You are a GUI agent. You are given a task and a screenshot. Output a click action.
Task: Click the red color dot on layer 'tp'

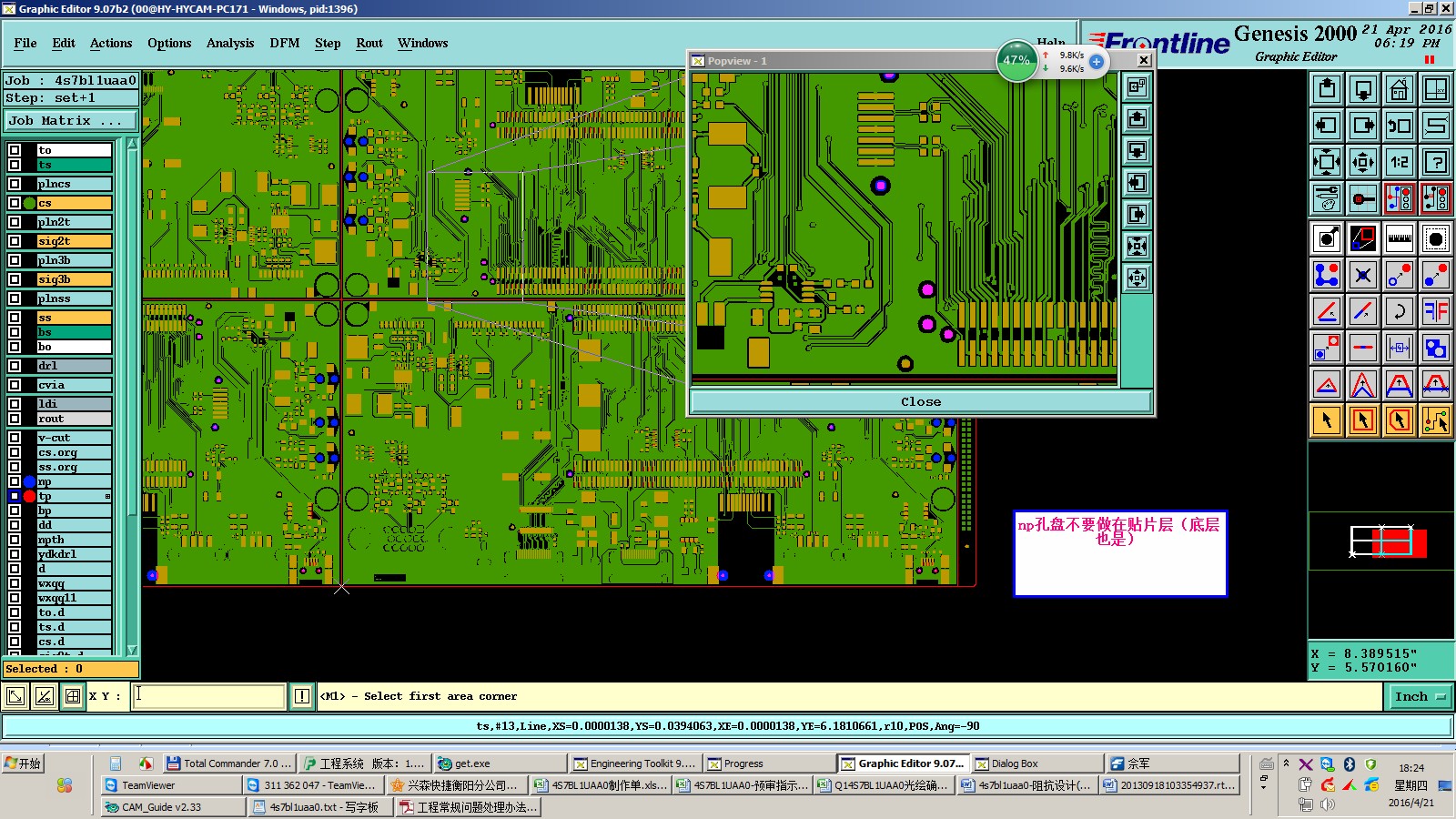[29, 496]
